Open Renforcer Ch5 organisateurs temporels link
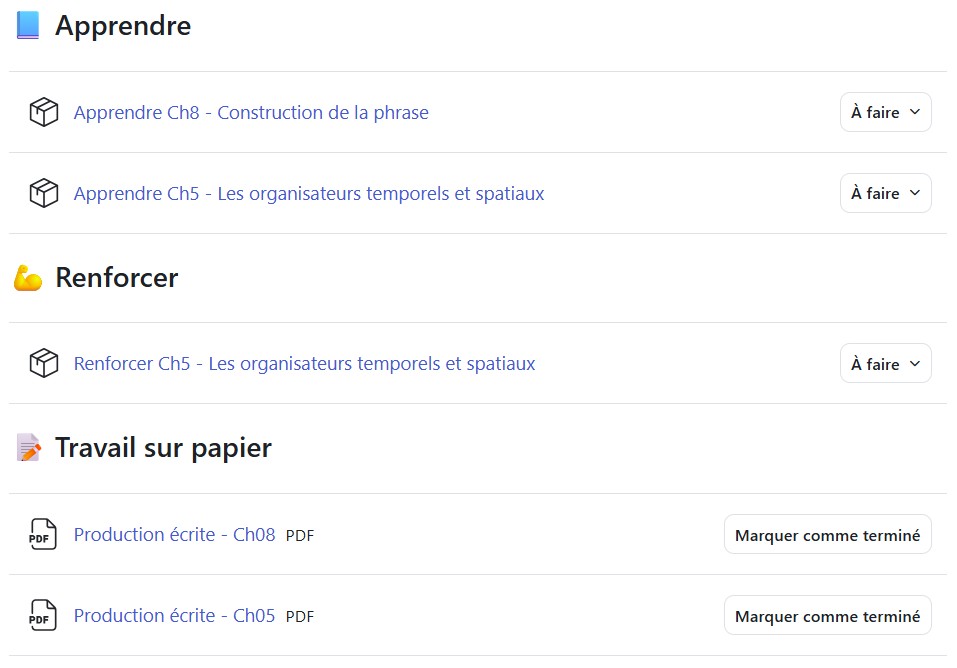957x668 pixels. coord(304,364)
